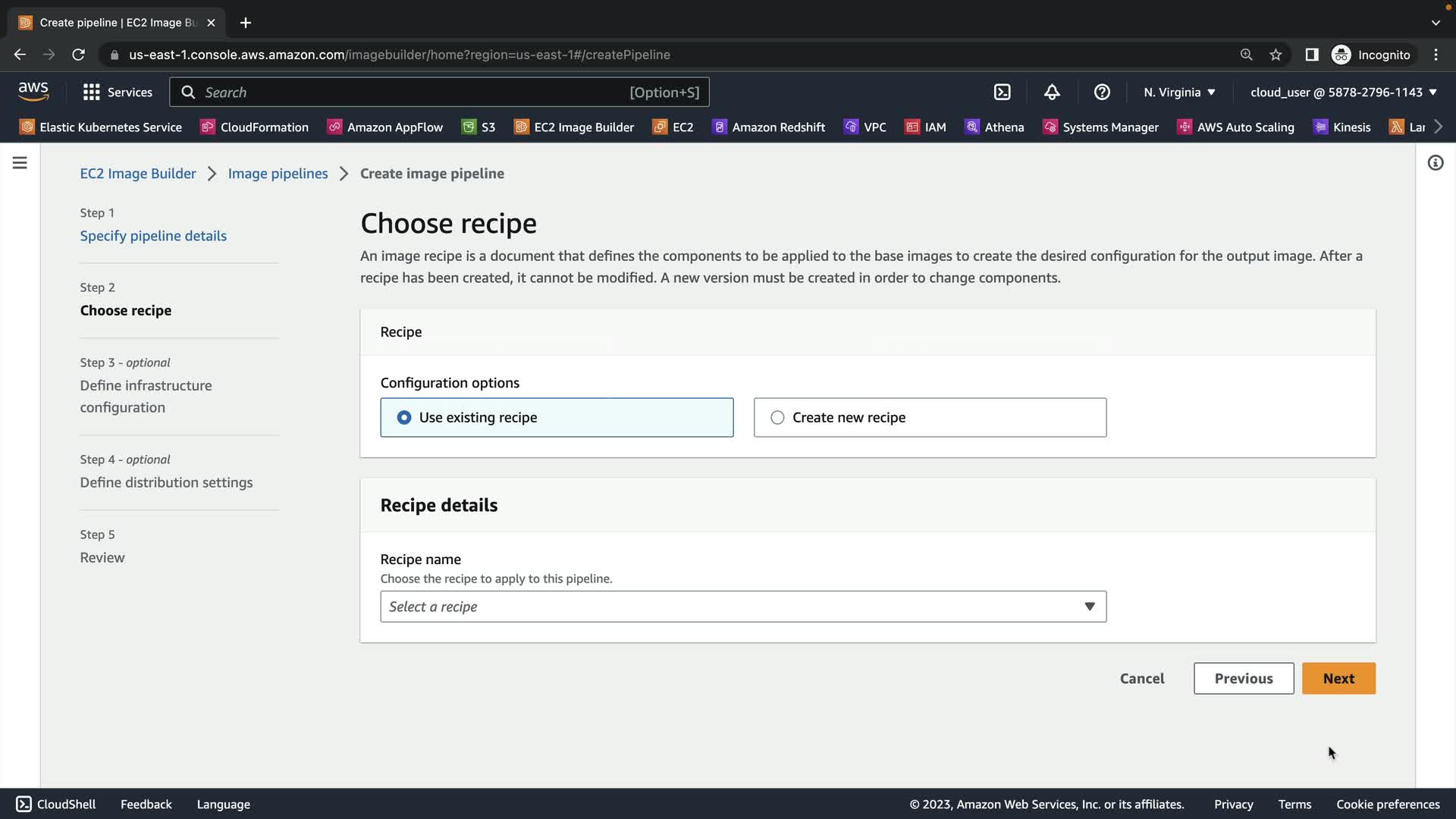Open the CloudShell icon in top navigation

tap(1002, 93)
